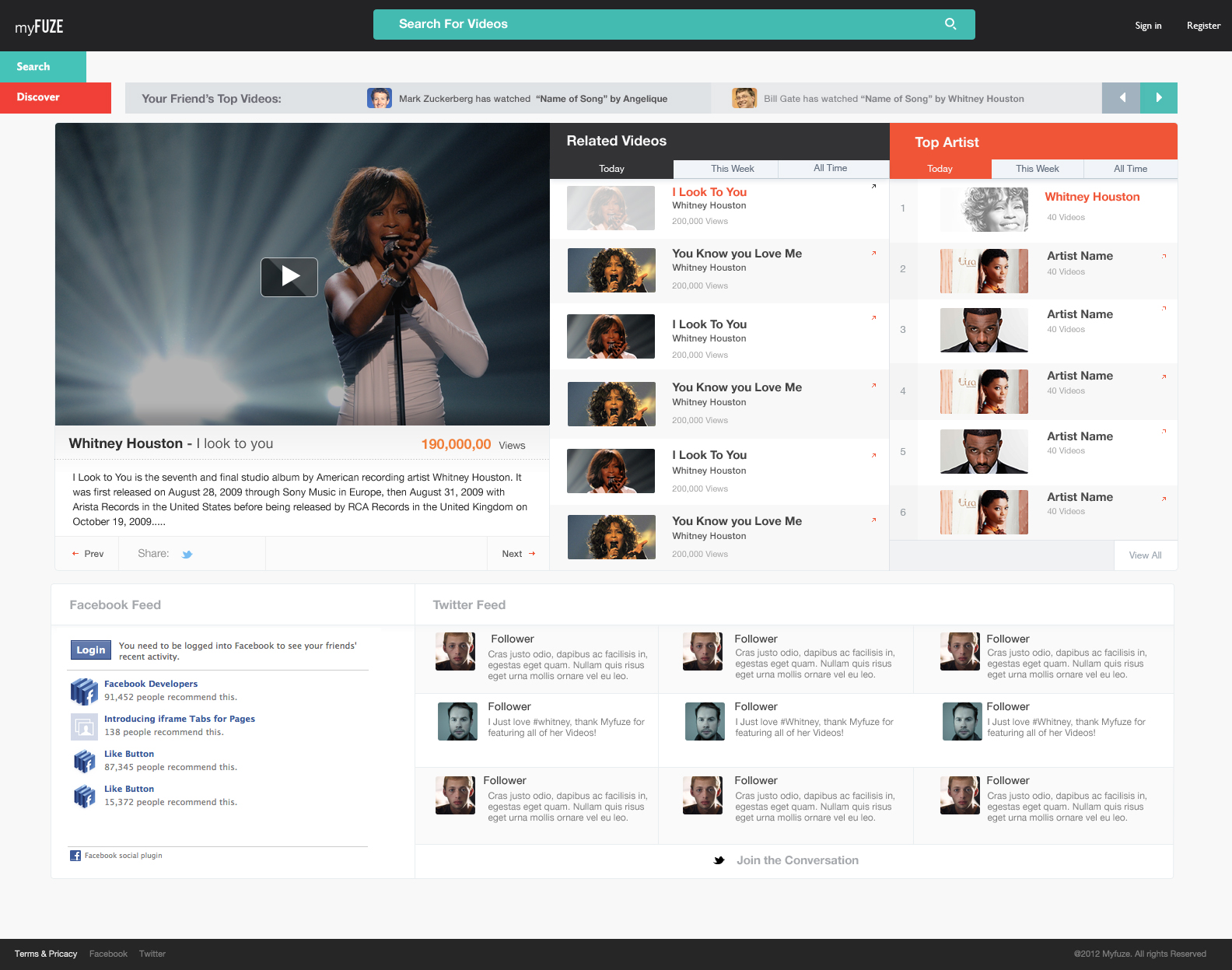Click Mark Zuckerberg's avatar
The image size is (1232, 970).
(380, 98)
